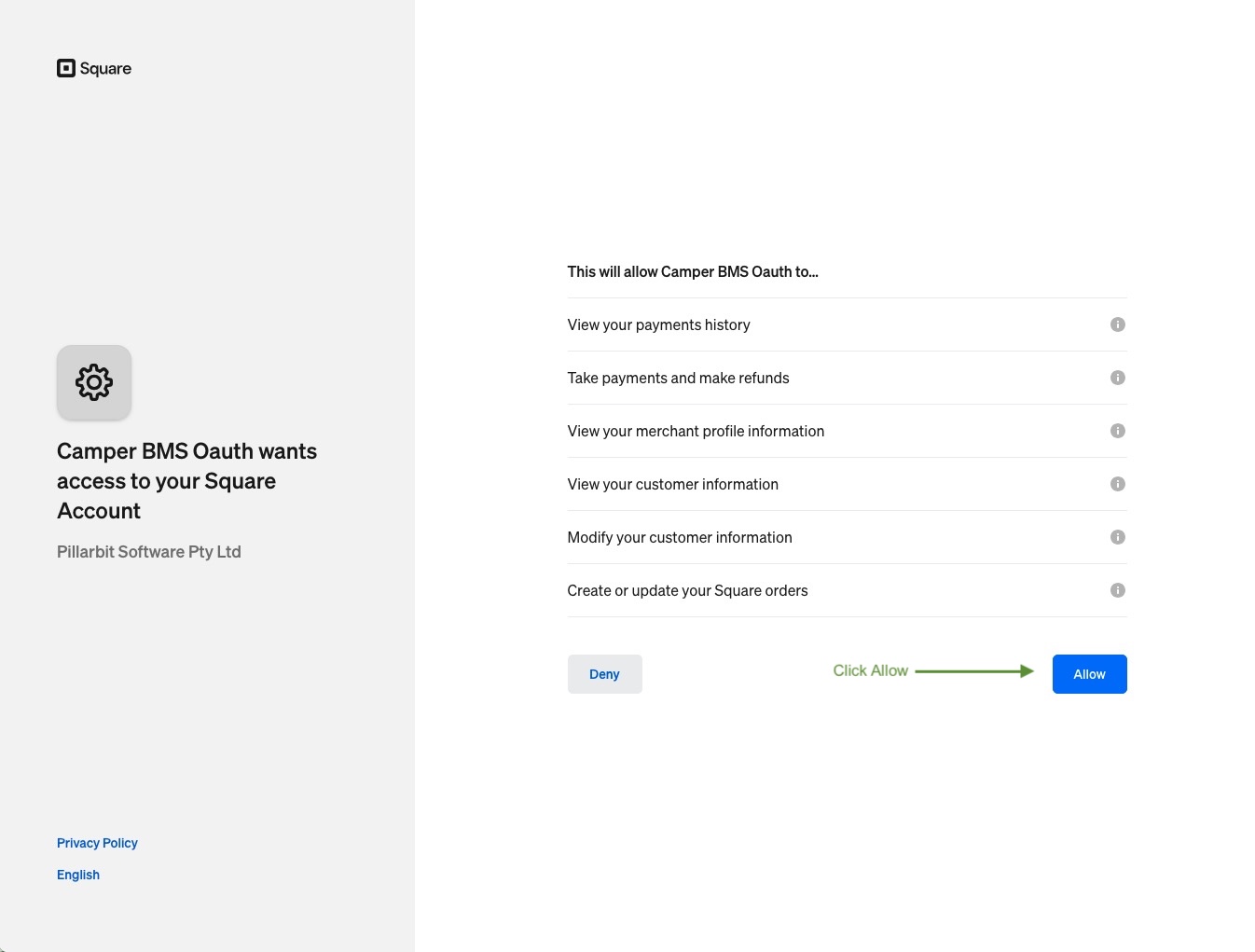This screenshot has height=952, width=1255.
Task: Show info for View your merchant profile information
Action: pos(1117,431)
